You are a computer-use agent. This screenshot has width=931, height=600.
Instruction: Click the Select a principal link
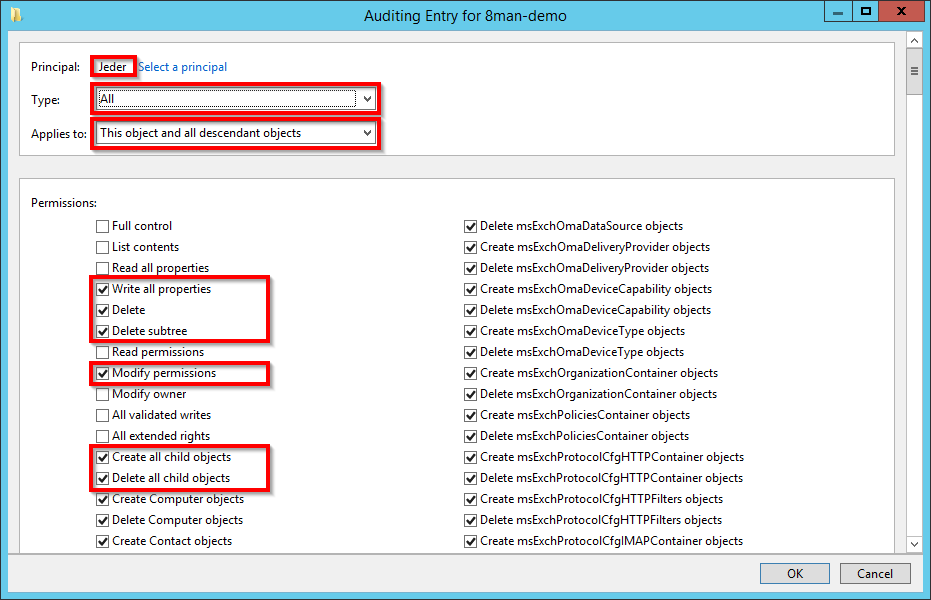coord(182,67)
